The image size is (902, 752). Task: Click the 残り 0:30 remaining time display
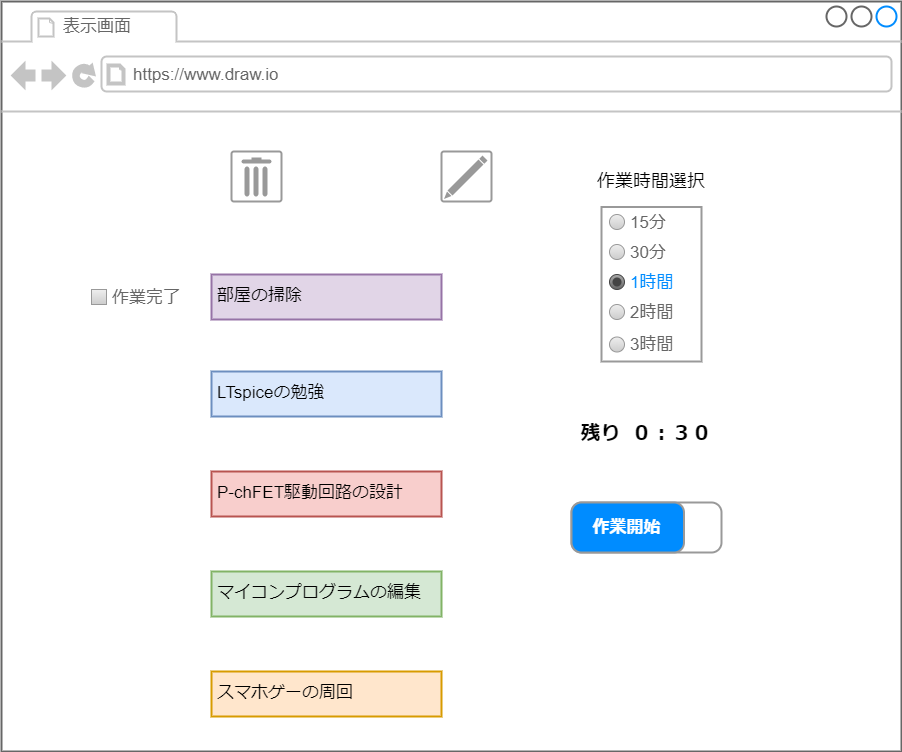644,432
